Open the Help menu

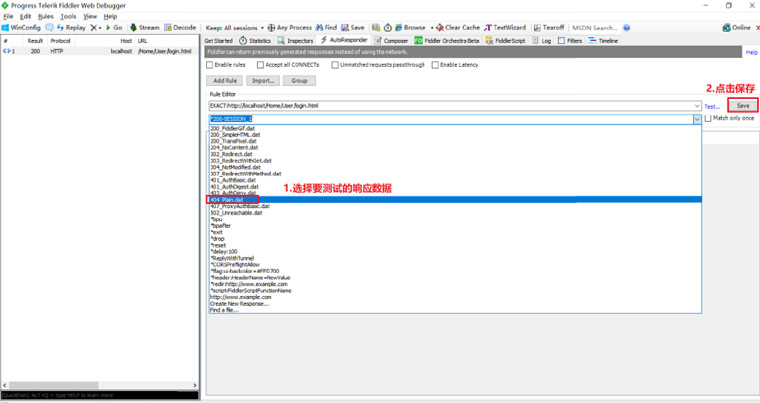point(110,16)
